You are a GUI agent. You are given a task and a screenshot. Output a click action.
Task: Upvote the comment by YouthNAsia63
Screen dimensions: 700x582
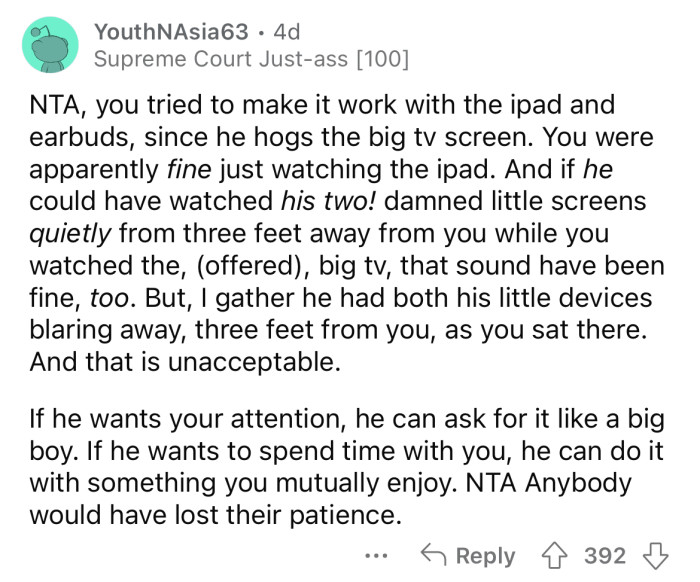554,557
